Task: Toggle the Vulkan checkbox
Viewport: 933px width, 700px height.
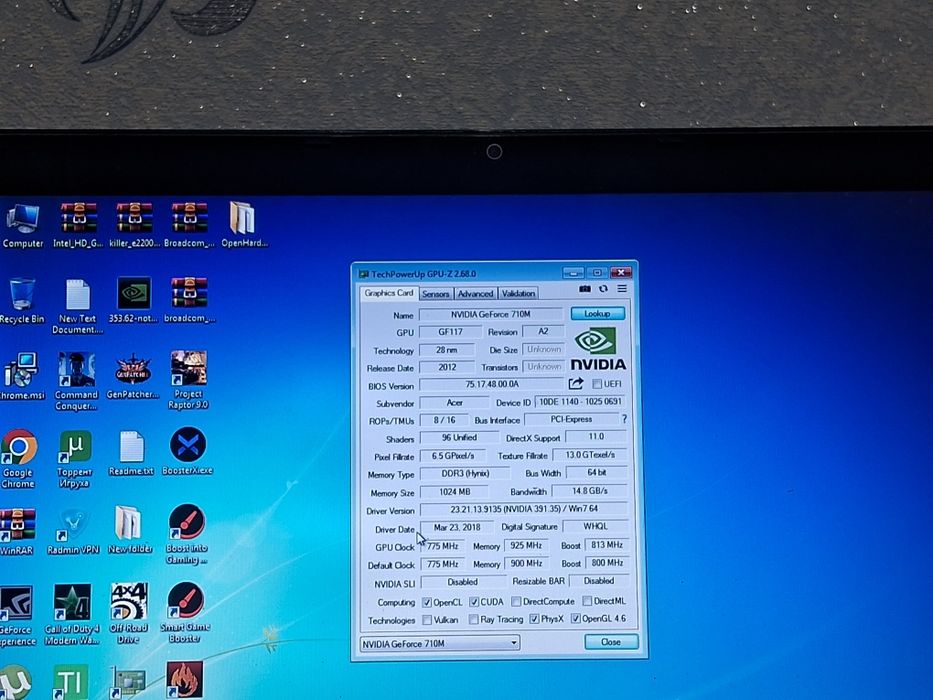Action: [x=427, y=620]
